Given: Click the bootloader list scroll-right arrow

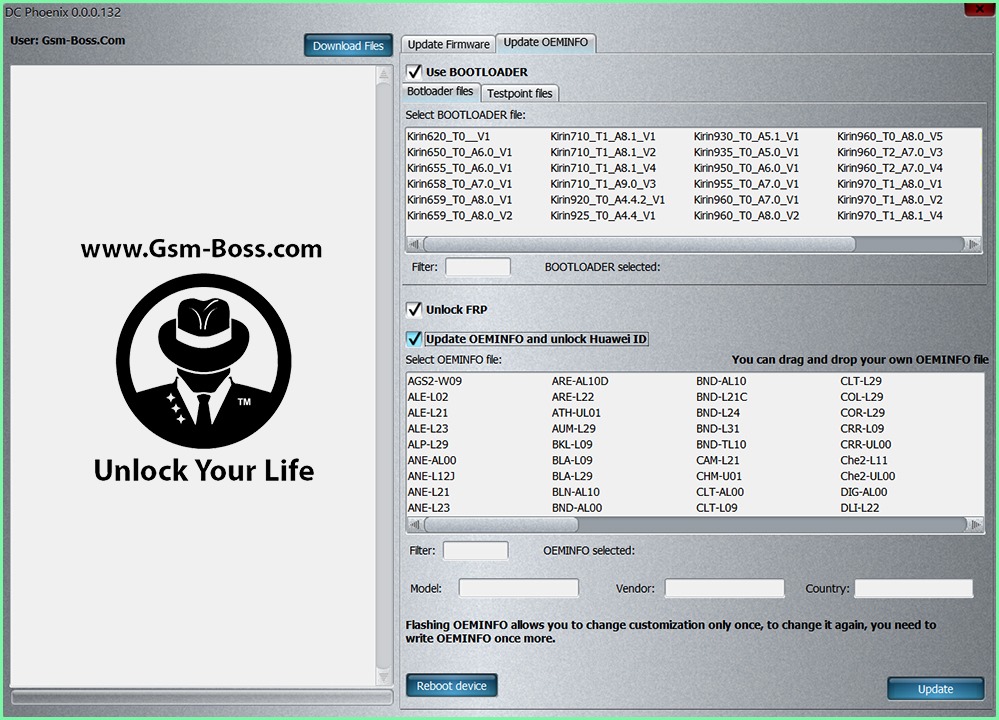Looking at the screenshot, I should pos(973,244).
